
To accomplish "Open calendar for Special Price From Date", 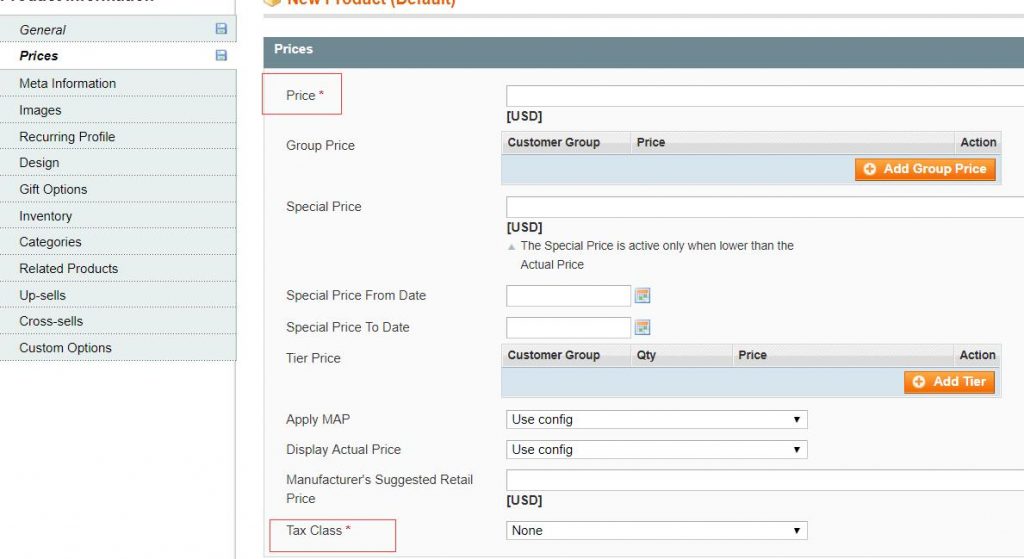I will point(643,296).
